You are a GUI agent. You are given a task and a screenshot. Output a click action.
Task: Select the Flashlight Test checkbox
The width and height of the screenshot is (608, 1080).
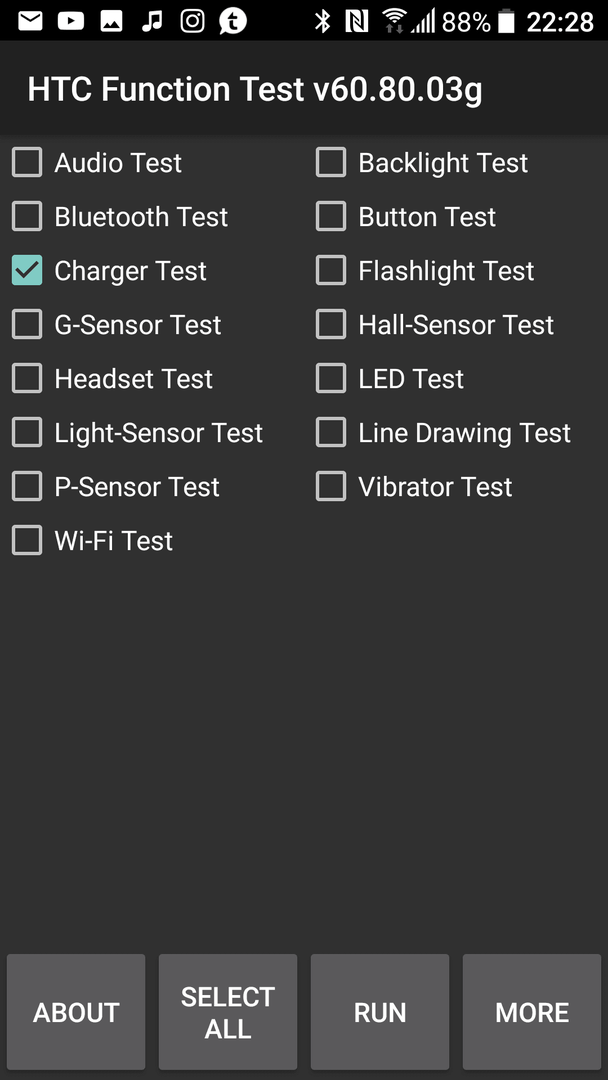(331, 270)
